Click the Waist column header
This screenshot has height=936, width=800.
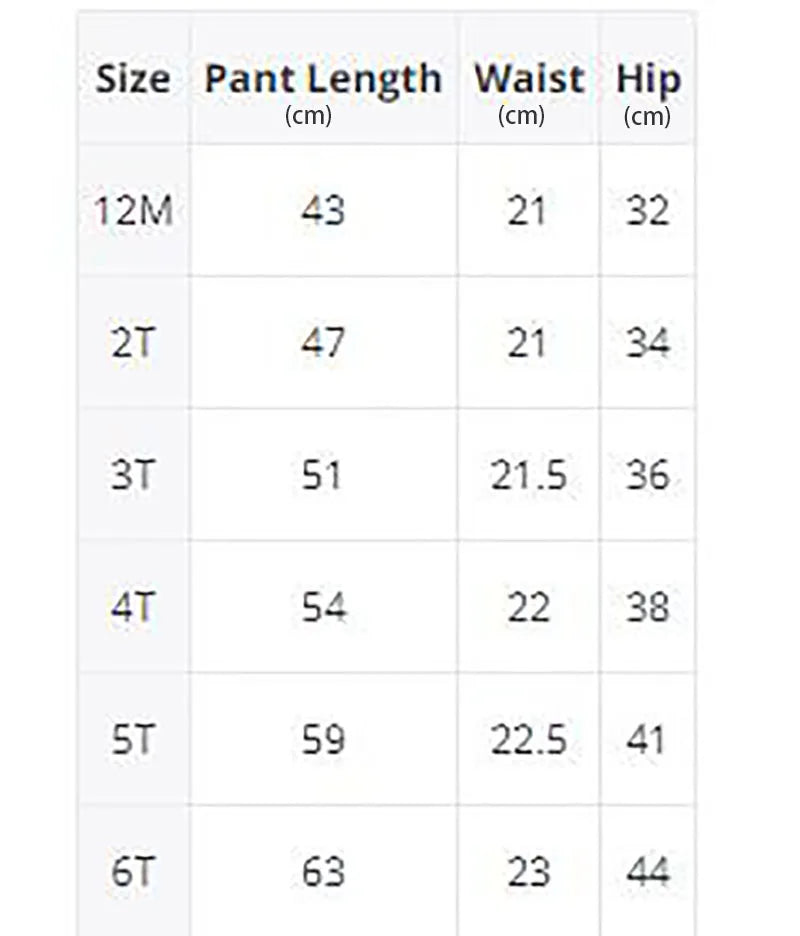(529, 79)
